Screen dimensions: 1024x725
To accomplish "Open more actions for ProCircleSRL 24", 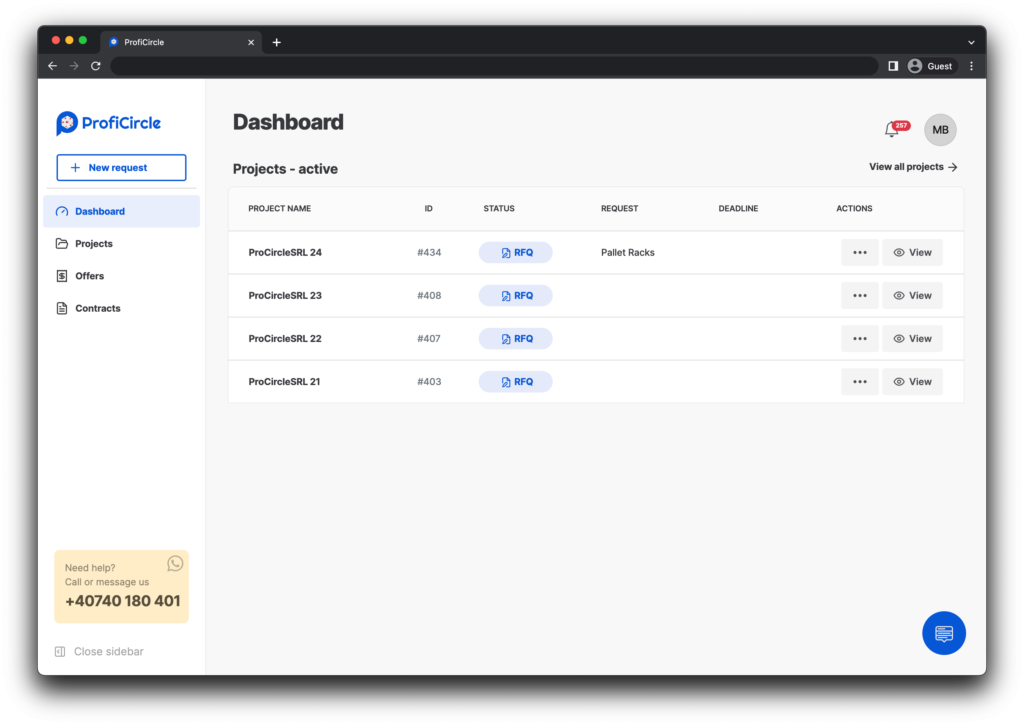I will 859,253.
